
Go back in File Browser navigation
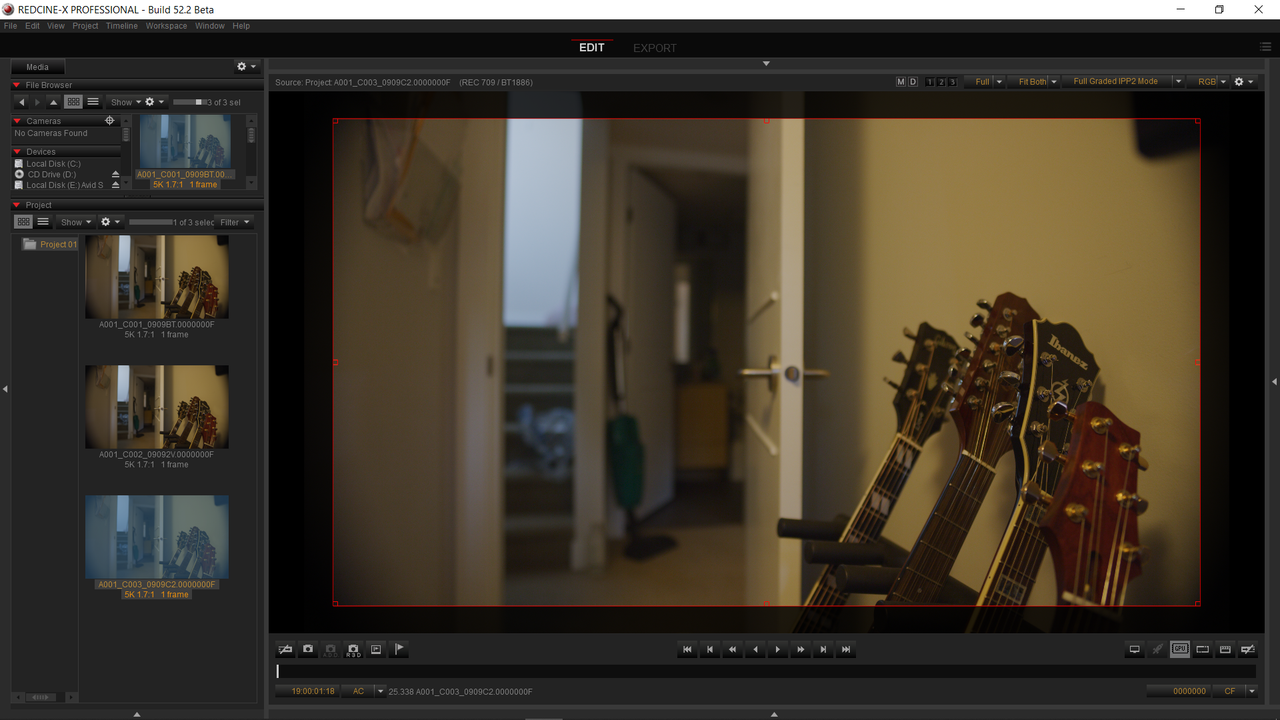pyautogui.click(x=22, y=102)
